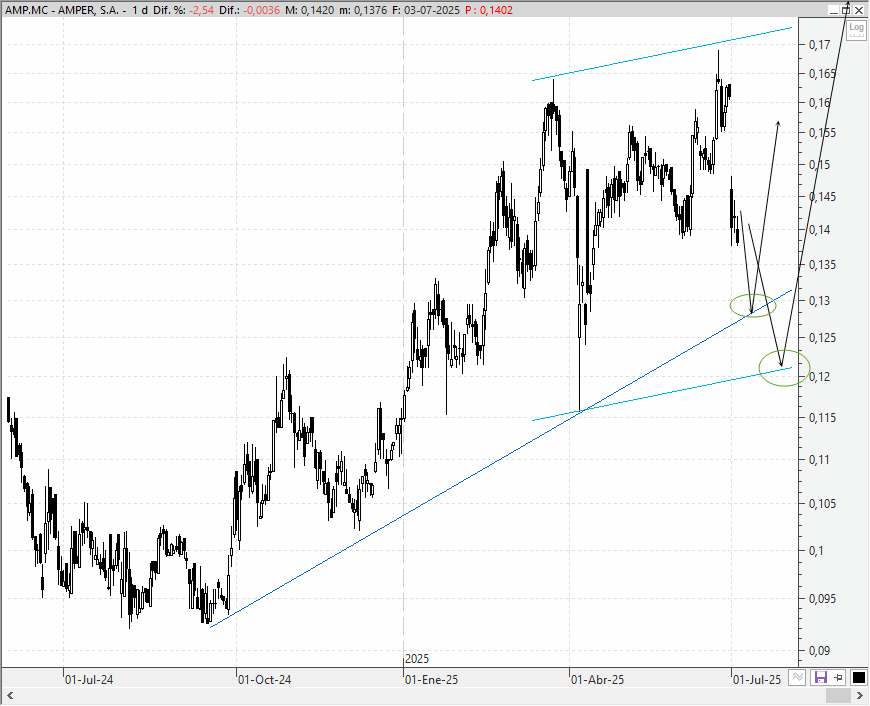
Task: Click the '0,17' price axis label
Action: 820,45
